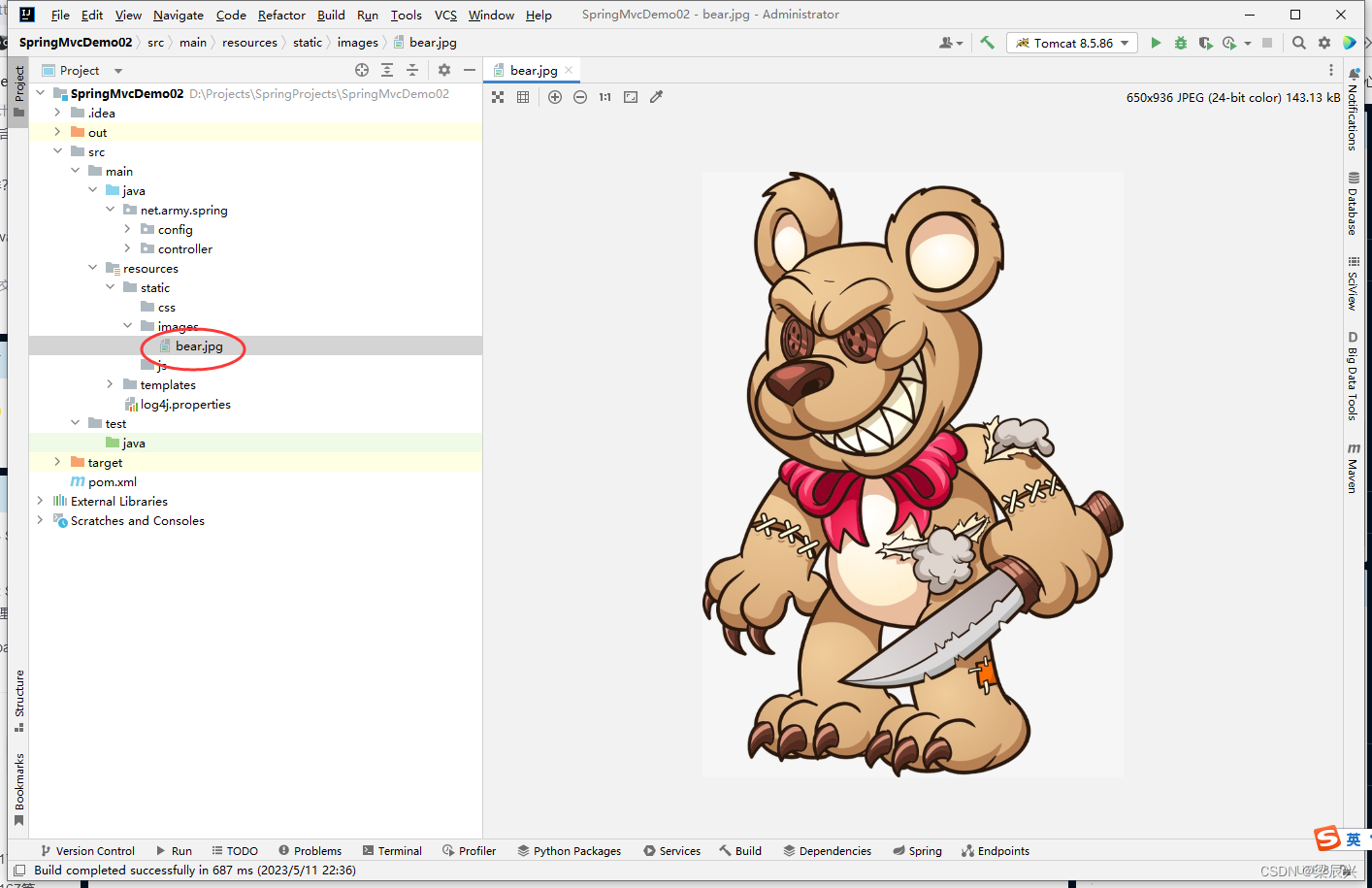Open the Navigate menu
This screenshot has width=1372, height=888.
tap(179, 15)
